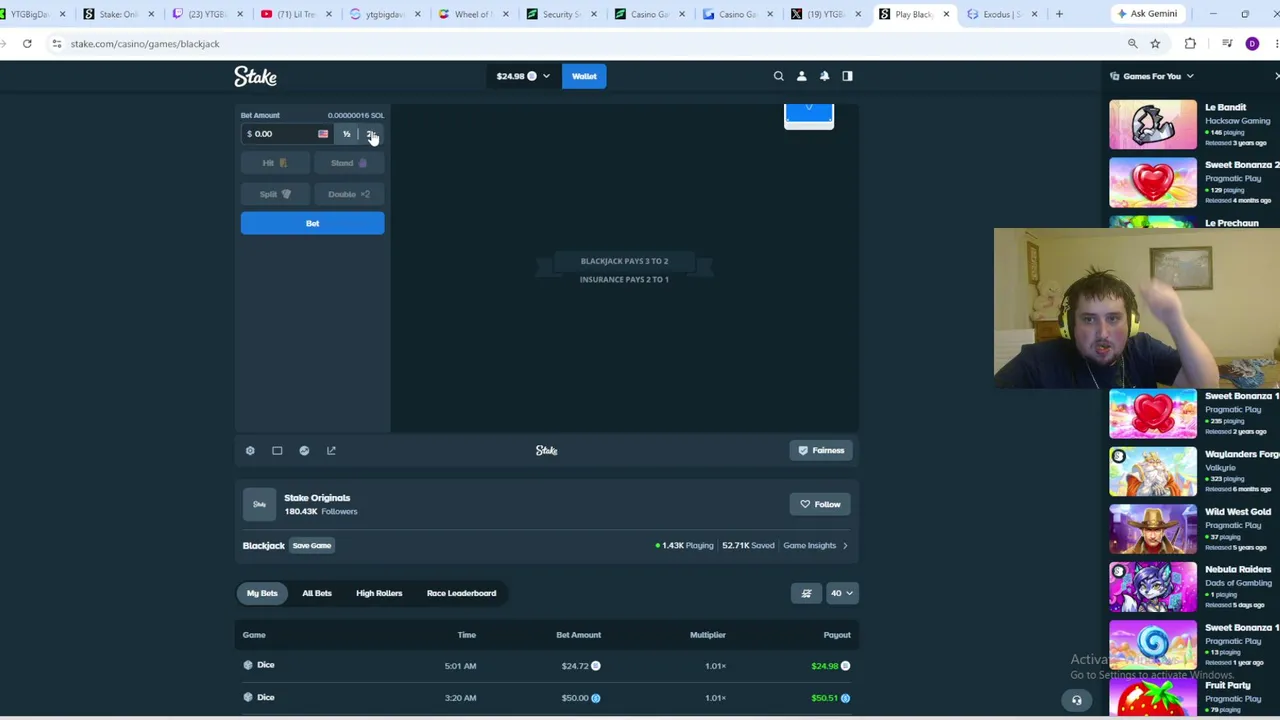Switch to the X (19) YTGB tab
This screenshot has width=1280, height=720.
(825, 14)
